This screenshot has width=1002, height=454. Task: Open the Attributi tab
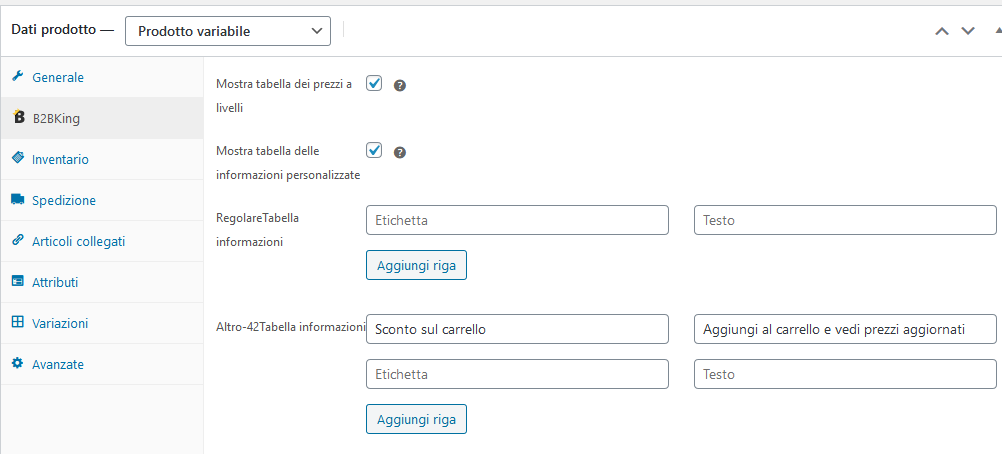pos(102,281)
